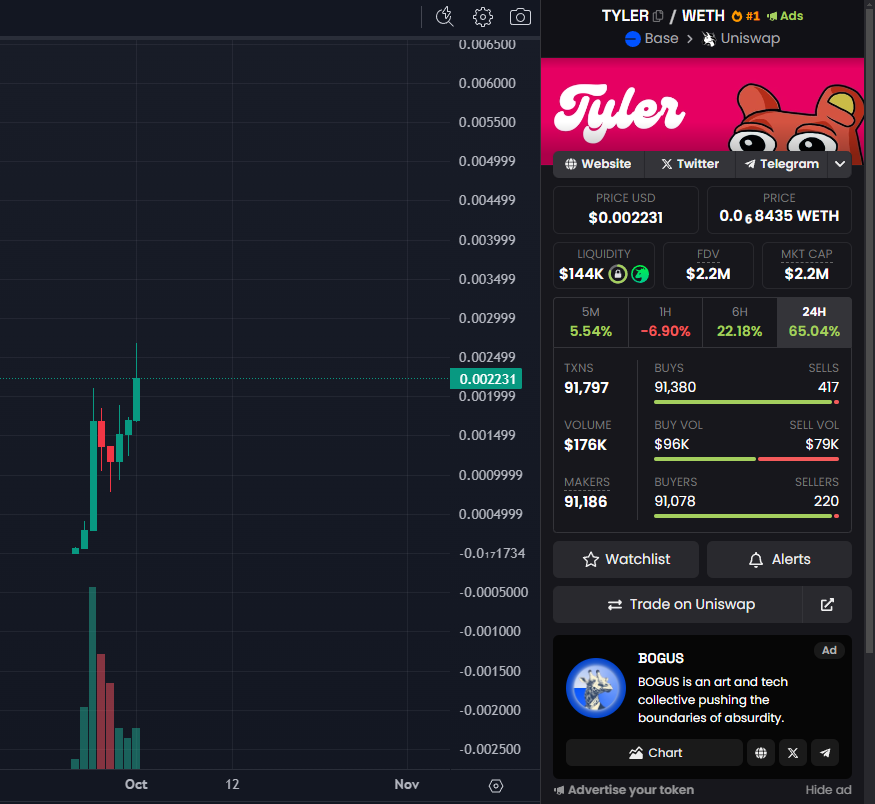
Task: Set price Alerts
Action: 779,560
